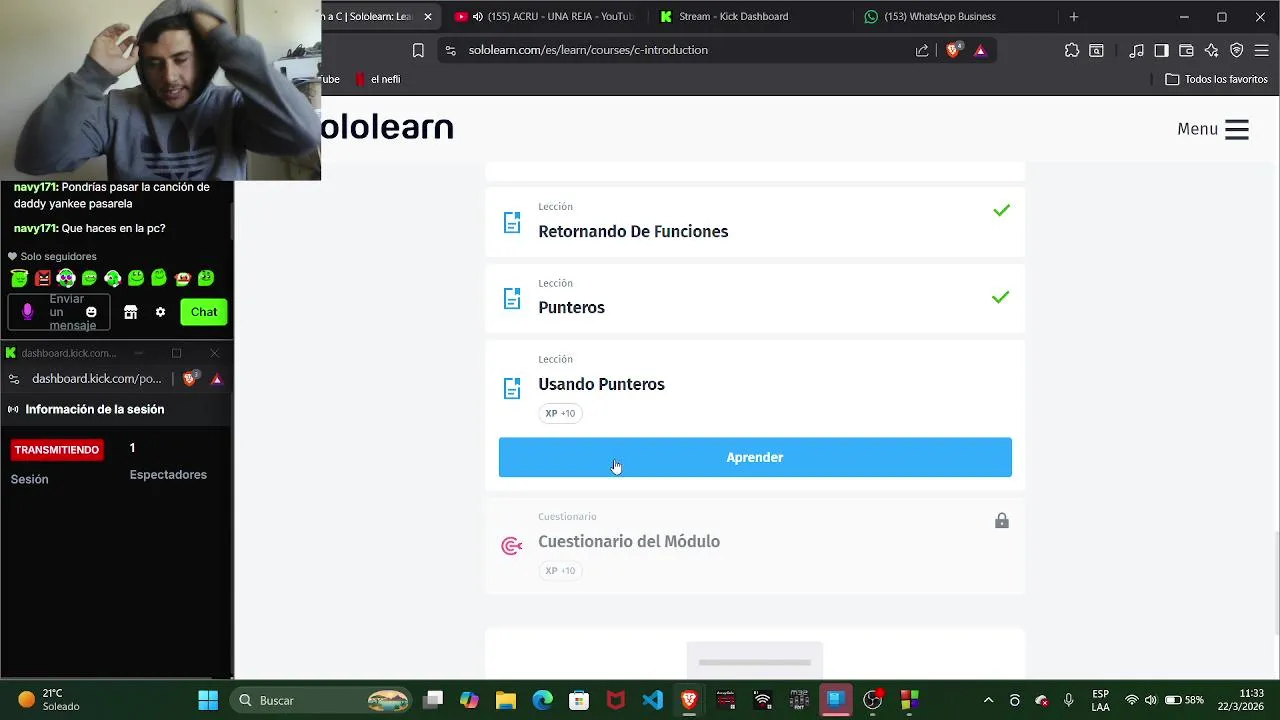This screenshot has height=720, width=1280.
Task: Click navy171 username in first chat message
Action: click(x=35, y=187)
